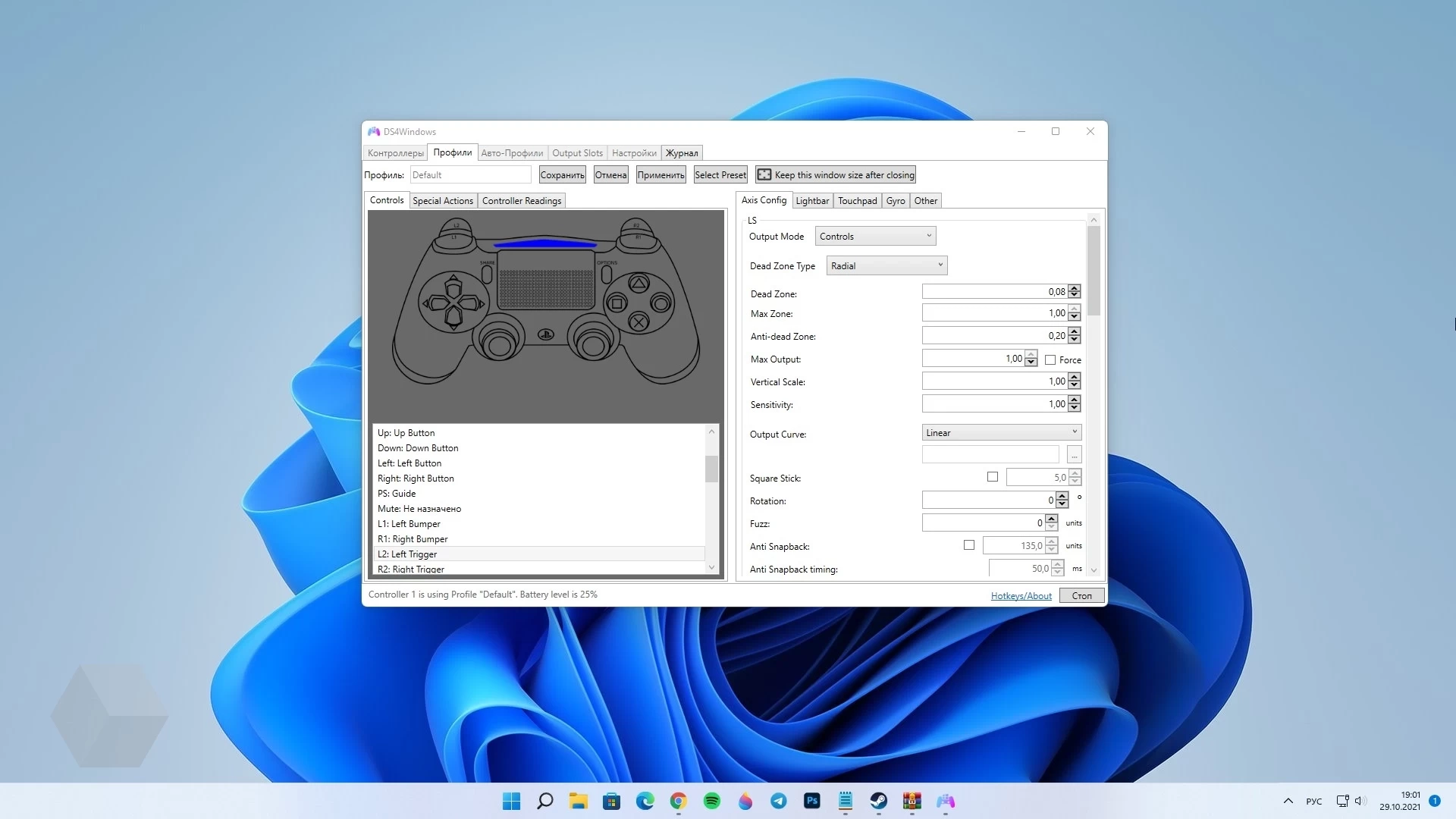
Task: Switch to Special Actions tab
Action: 443,201
